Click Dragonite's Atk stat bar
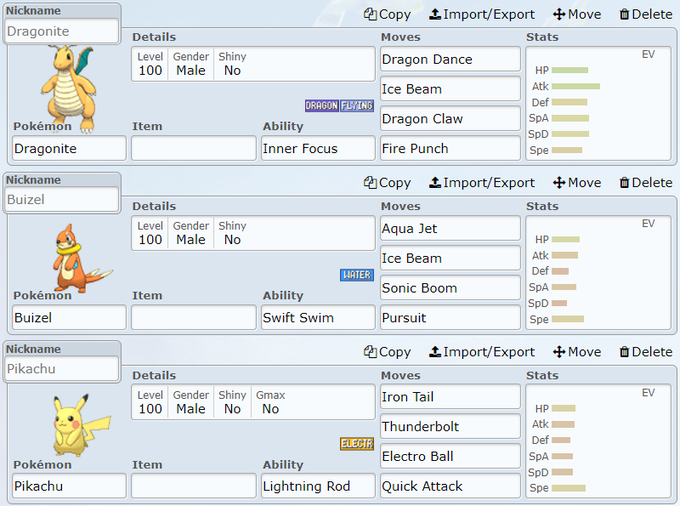The height and width of the screenshot is (506, 680). tap(576, 86)
